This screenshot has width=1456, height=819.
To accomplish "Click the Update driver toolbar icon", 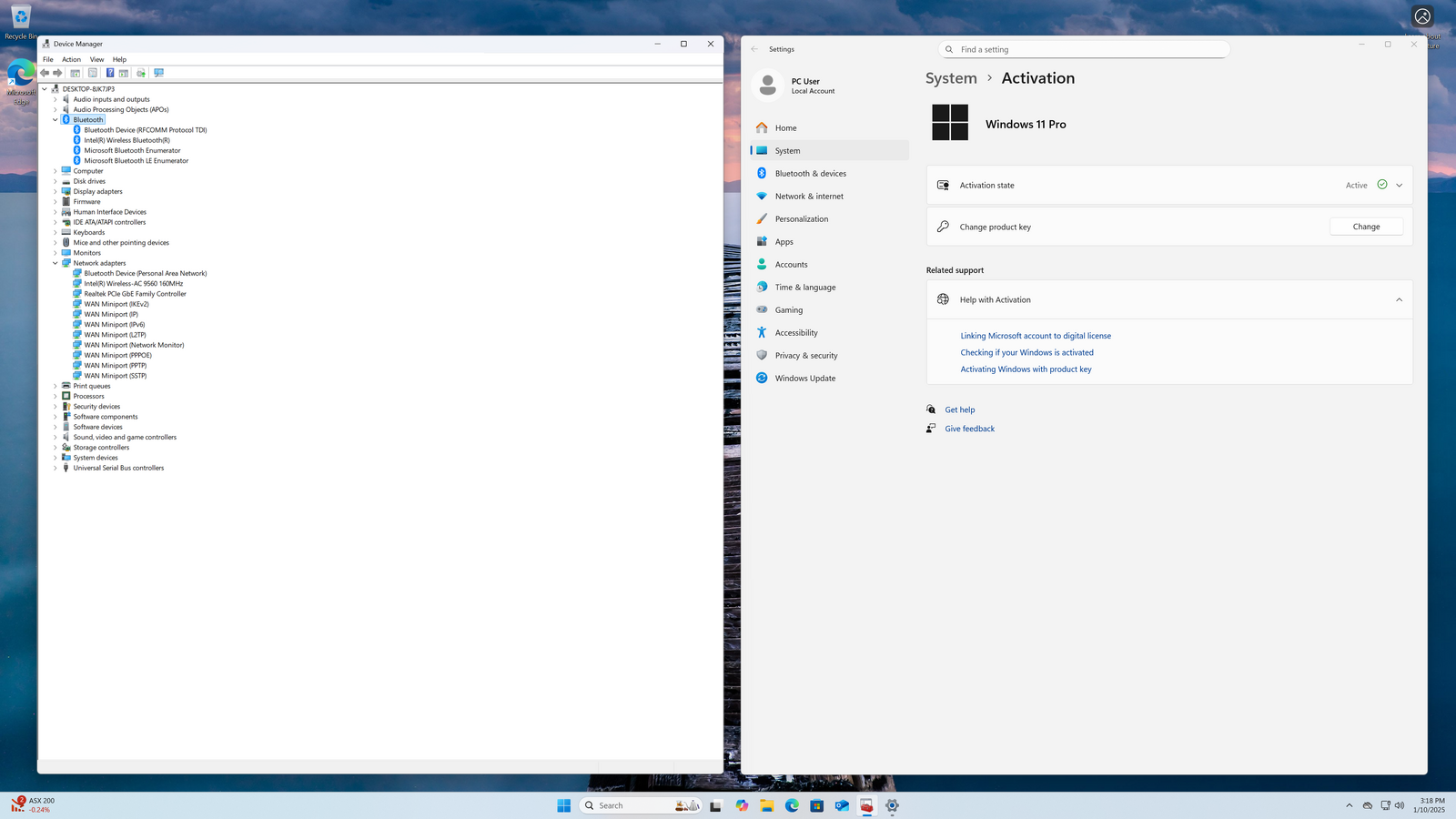I will click(x=141, y=73).
